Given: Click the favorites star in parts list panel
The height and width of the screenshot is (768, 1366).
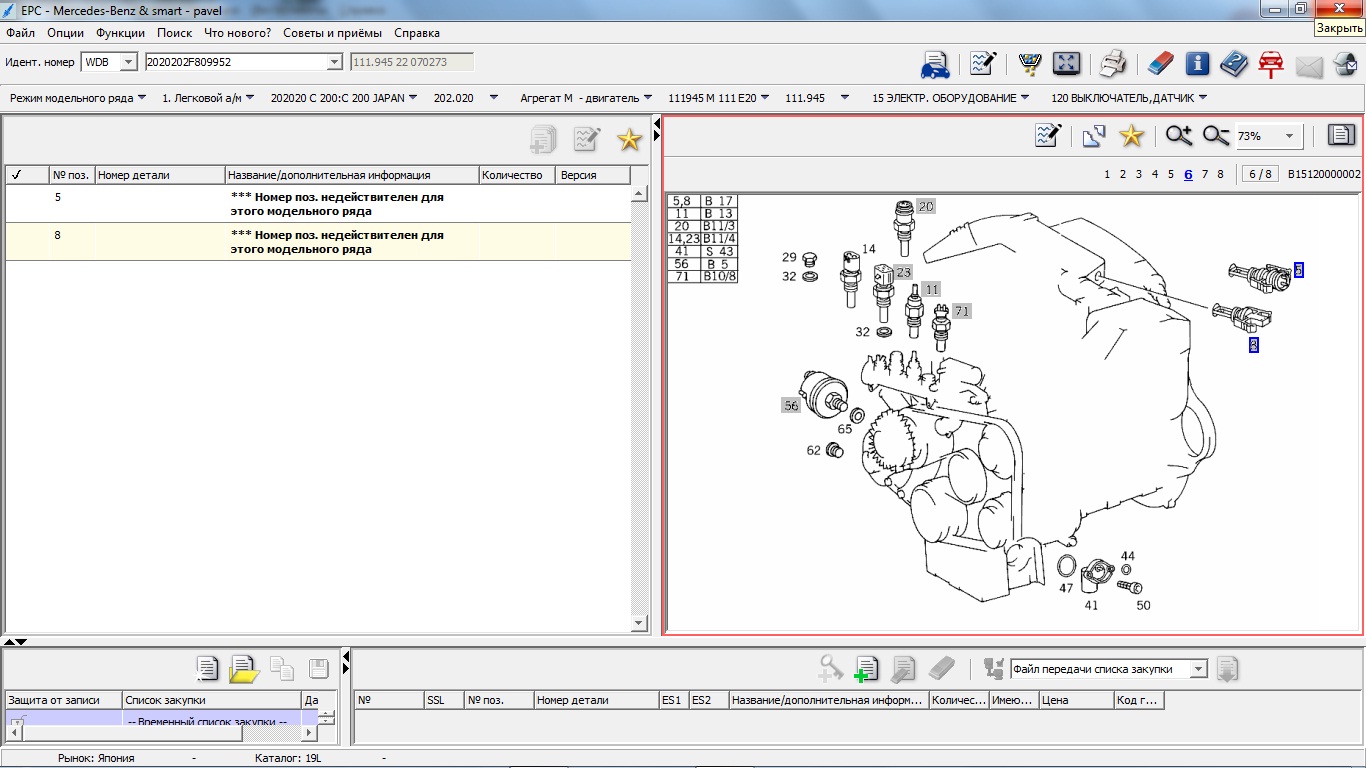Looking at the screenshot, I should pyautogui.click(x=629, y=140).
